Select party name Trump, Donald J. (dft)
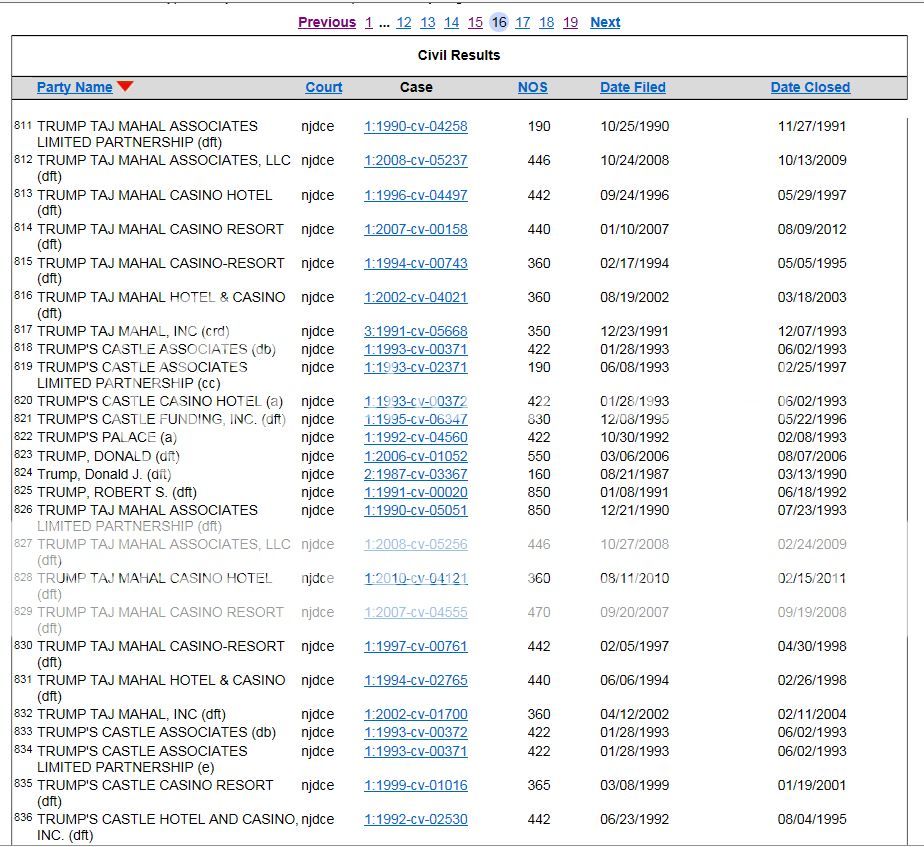This screenshot has height=847, width=924. pos(104,474)
